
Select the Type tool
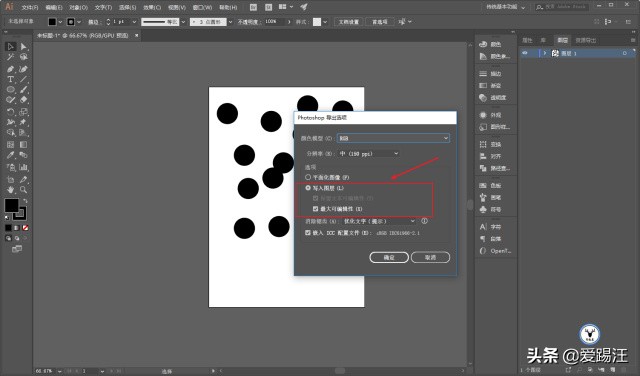11,79
